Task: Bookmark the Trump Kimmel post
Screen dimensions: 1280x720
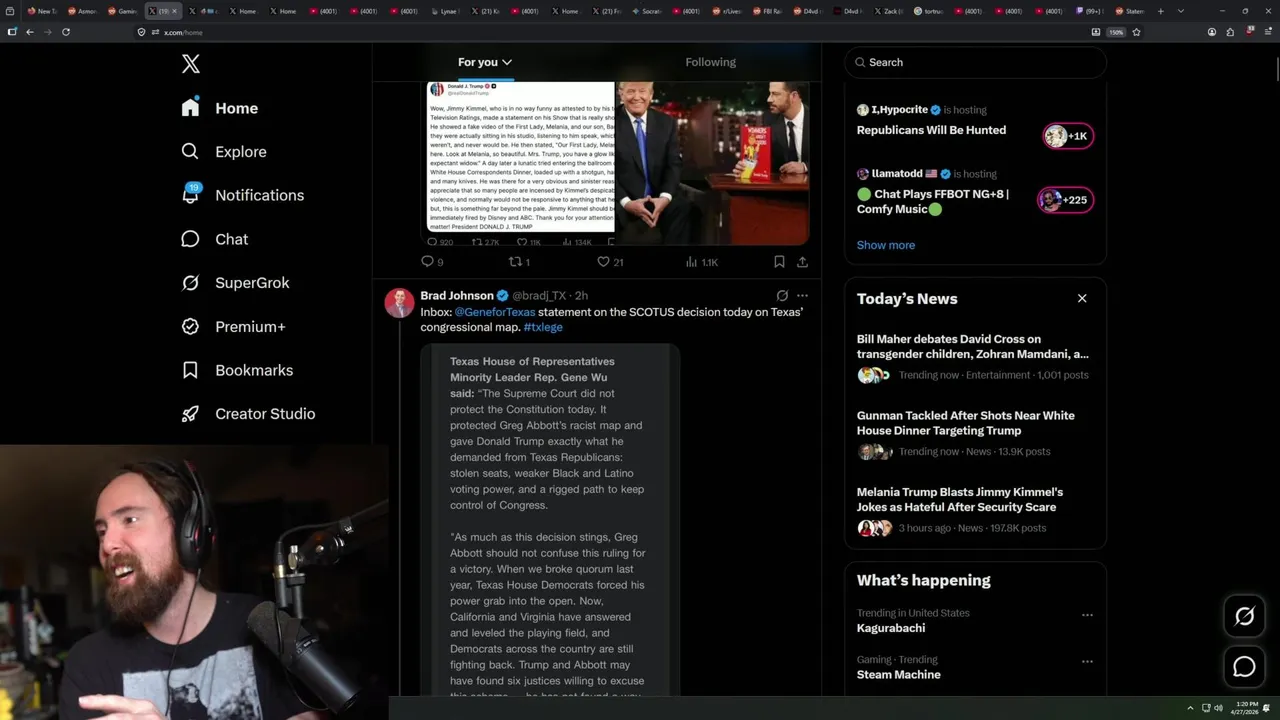Action: coord(779,262)
